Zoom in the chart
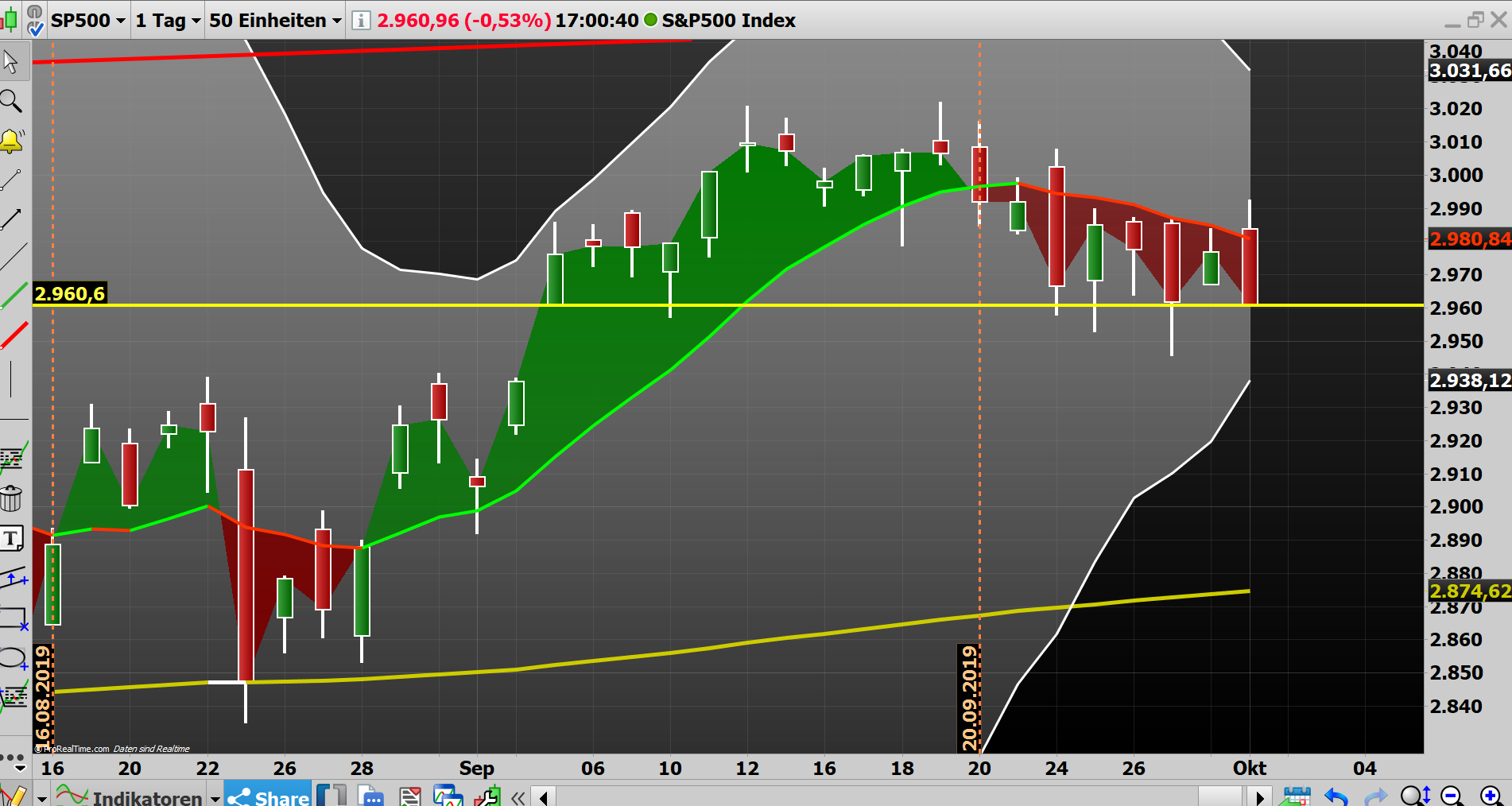Screen dimensions: 1512x806 point(1491,796)
